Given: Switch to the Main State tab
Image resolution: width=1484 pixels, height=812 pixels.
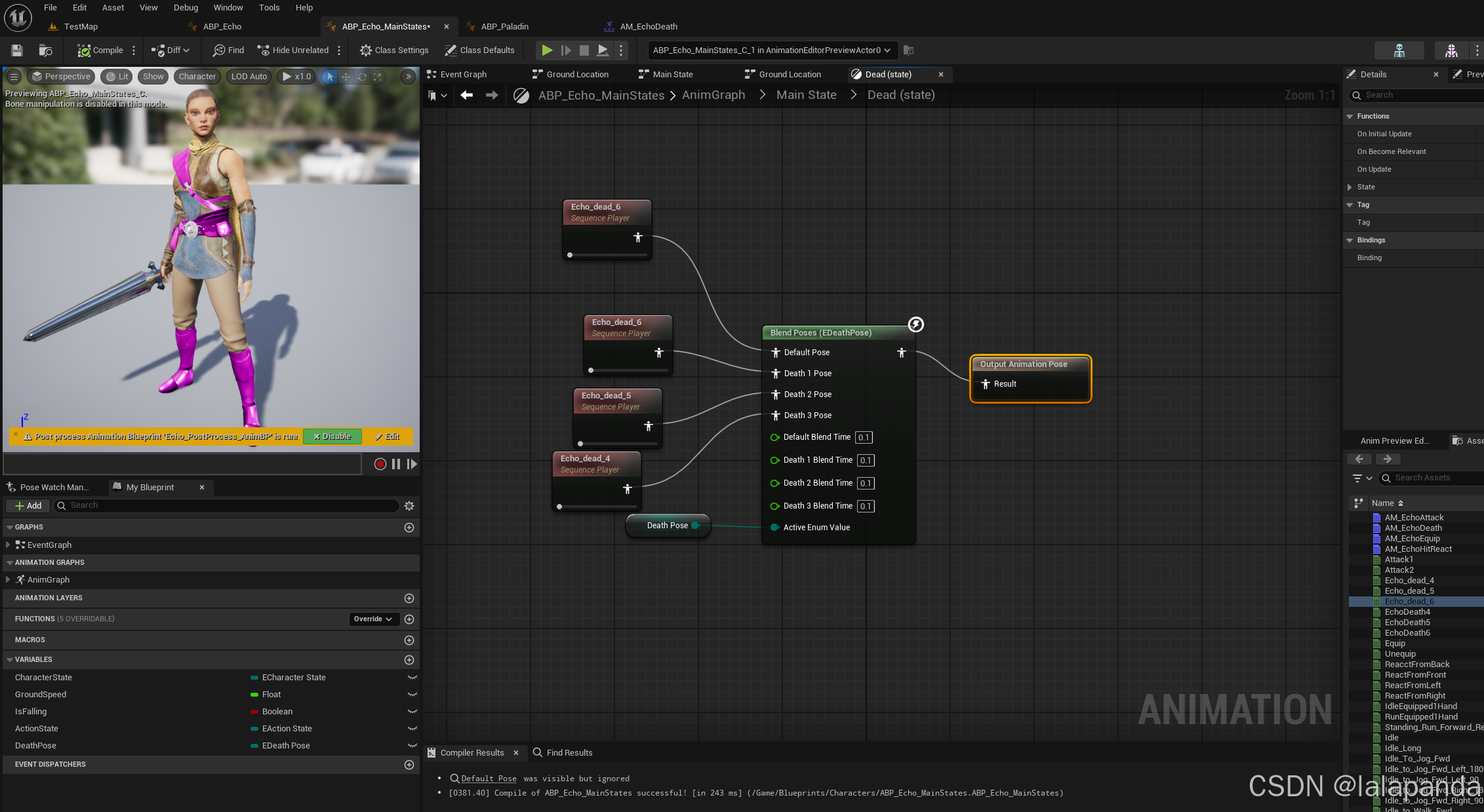Looking at the screenshot, I should [x=672, y=75].
